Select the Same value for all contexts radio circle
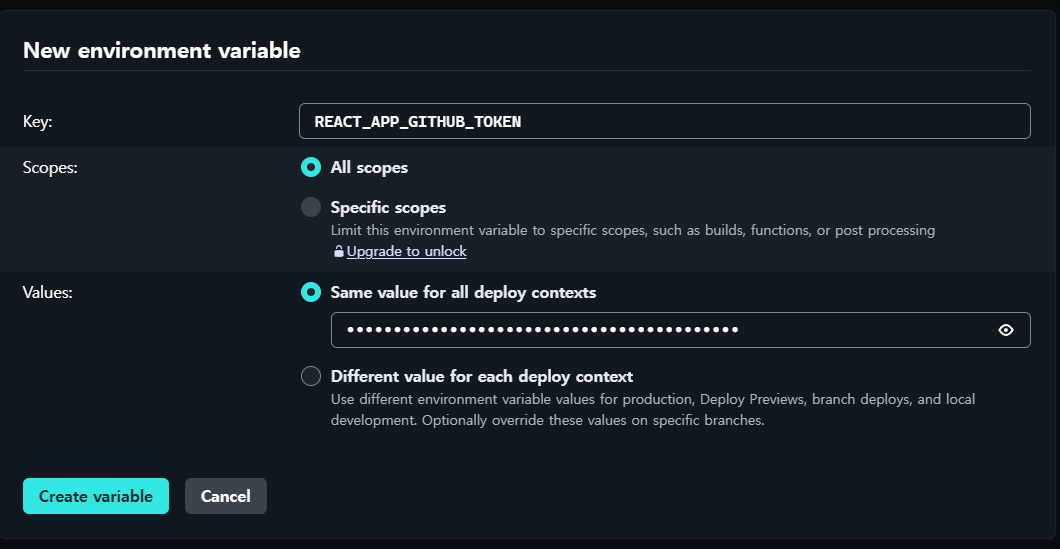This screenshot has width=1060, height=549. click(x=311, y=293)
